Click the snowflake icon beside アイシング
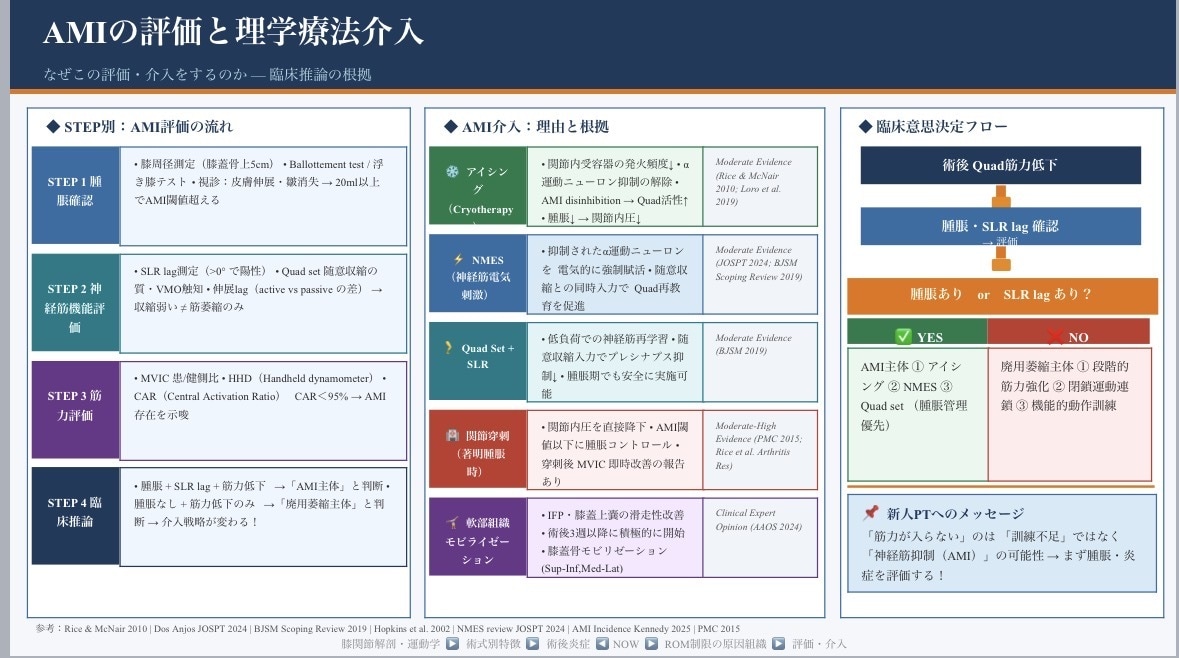 [452, 171]
